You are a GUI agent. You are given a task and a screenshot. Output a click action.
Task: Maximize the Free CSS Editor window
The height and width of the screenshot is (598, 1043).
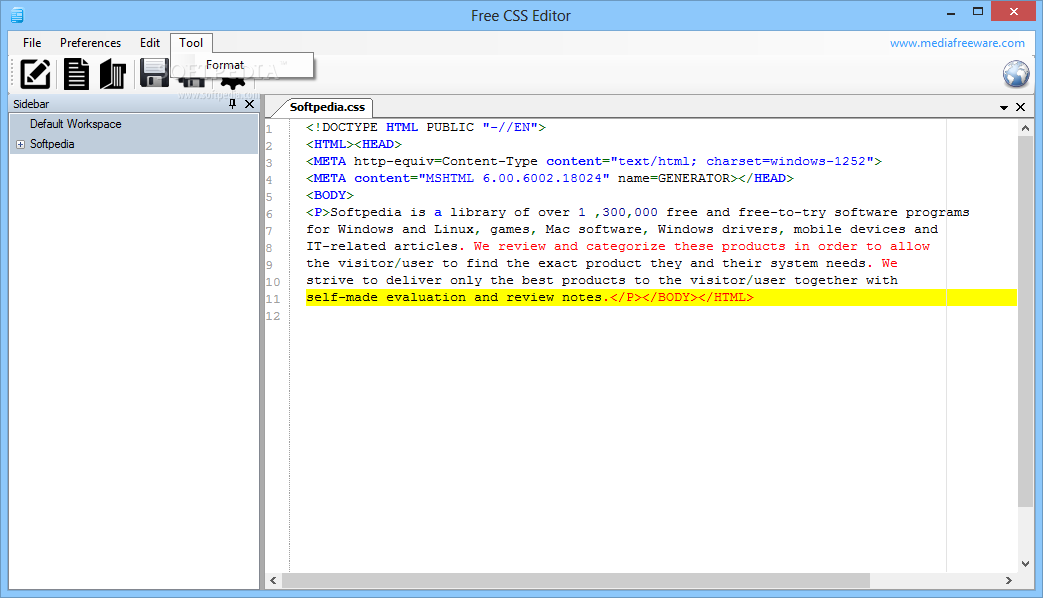(977, 12)
